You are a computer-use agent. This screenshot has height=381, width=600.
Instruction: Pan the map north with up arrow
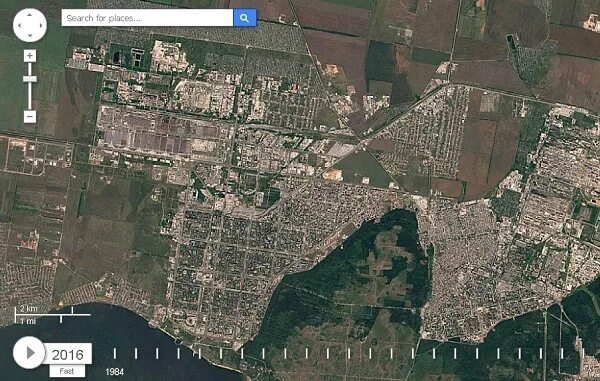(x=30, y=15)
